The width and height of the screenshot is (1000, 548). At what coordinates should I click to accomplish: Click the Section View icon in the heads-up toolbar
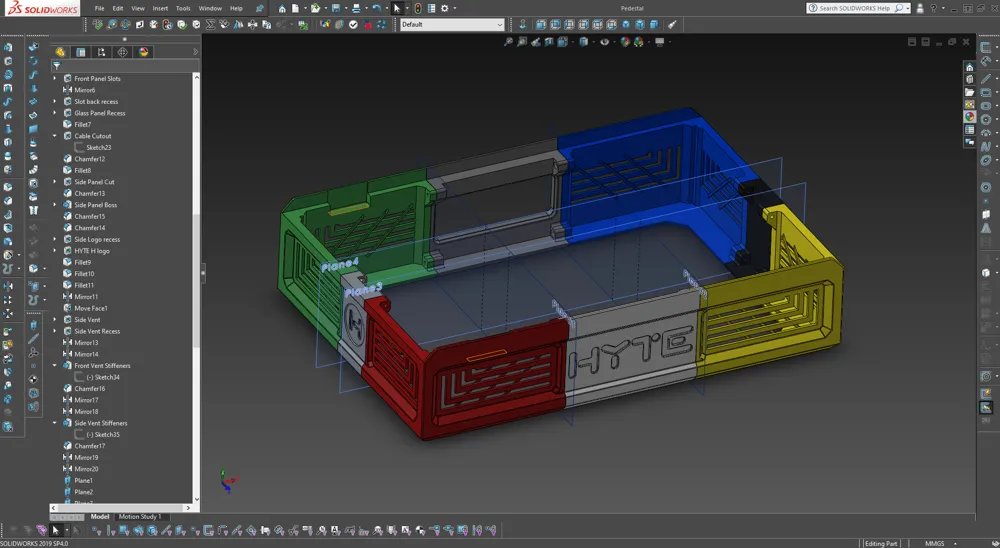549,42
